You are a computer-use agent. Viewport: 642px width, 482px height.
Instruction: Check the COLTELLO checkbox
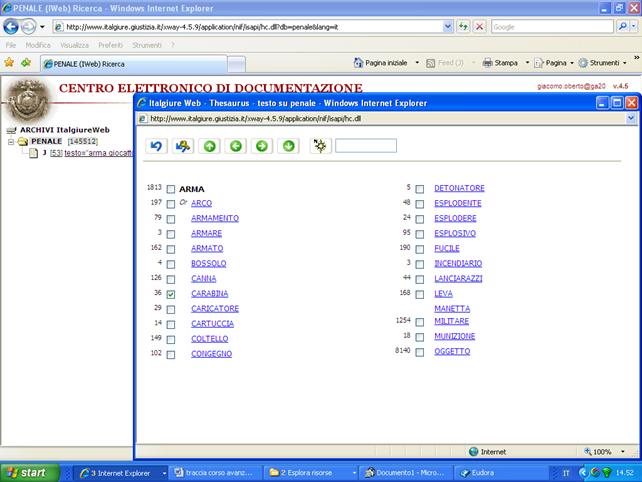click(171, 340)
